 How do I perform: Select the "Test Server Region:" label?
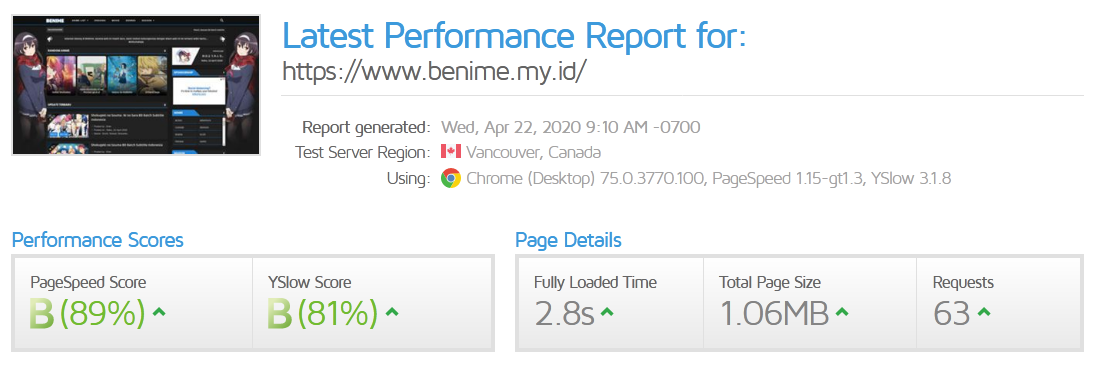362,152
